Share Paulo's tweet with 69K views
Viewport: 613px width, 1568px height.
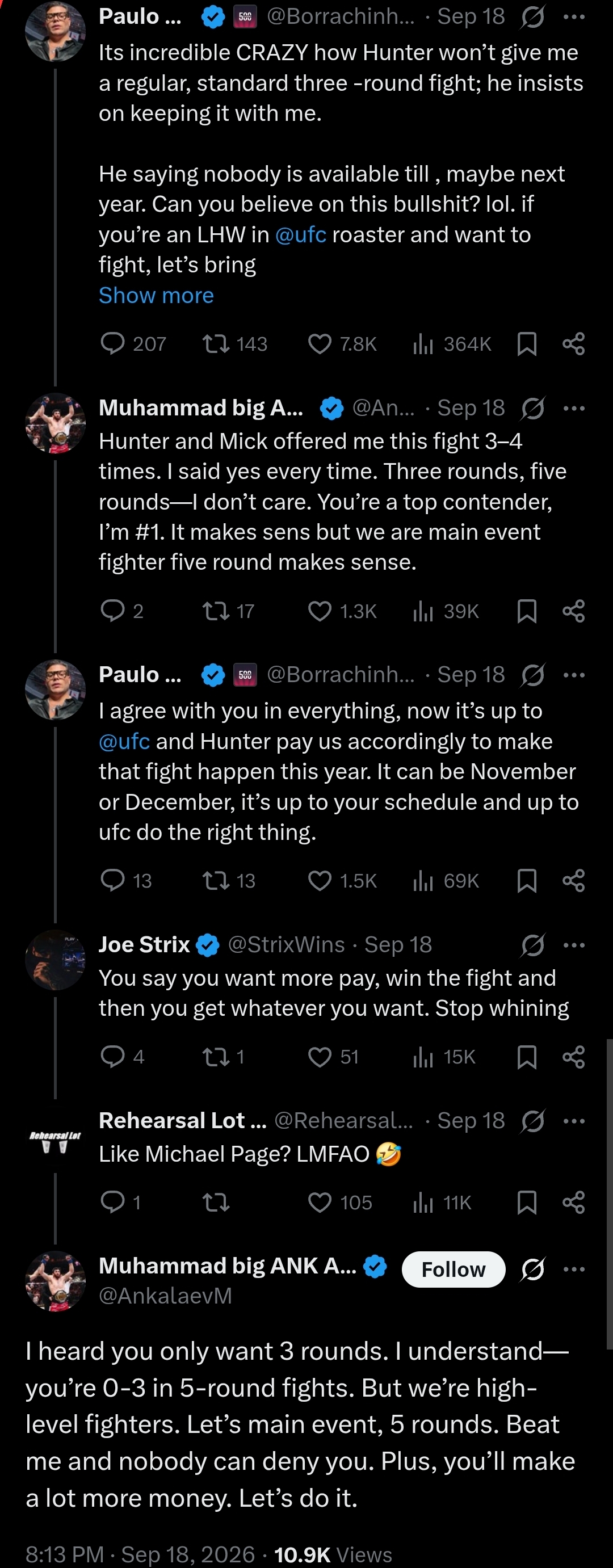point(573,880)
